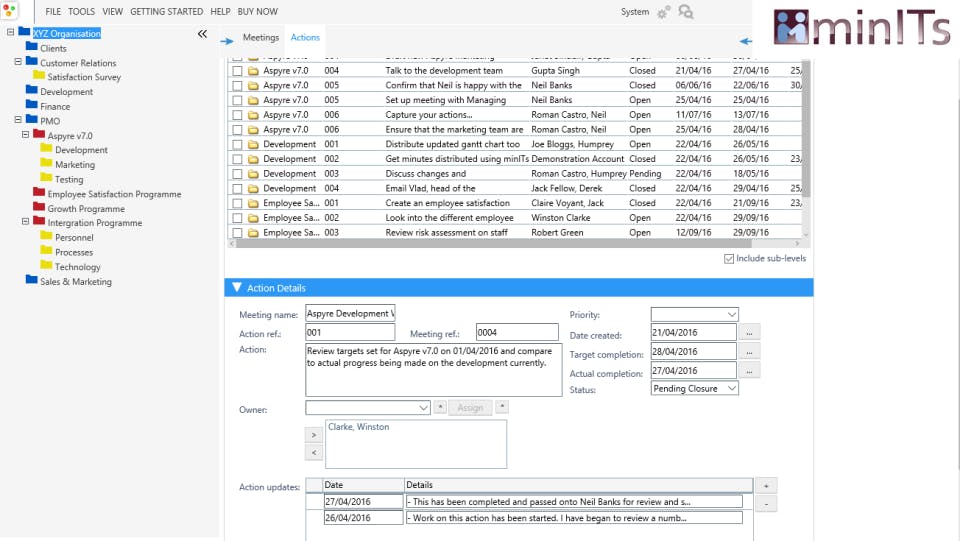Screen dimensions: 960x541
Task: Collapse the Customer Relations tree node
Action: (18, 61)
